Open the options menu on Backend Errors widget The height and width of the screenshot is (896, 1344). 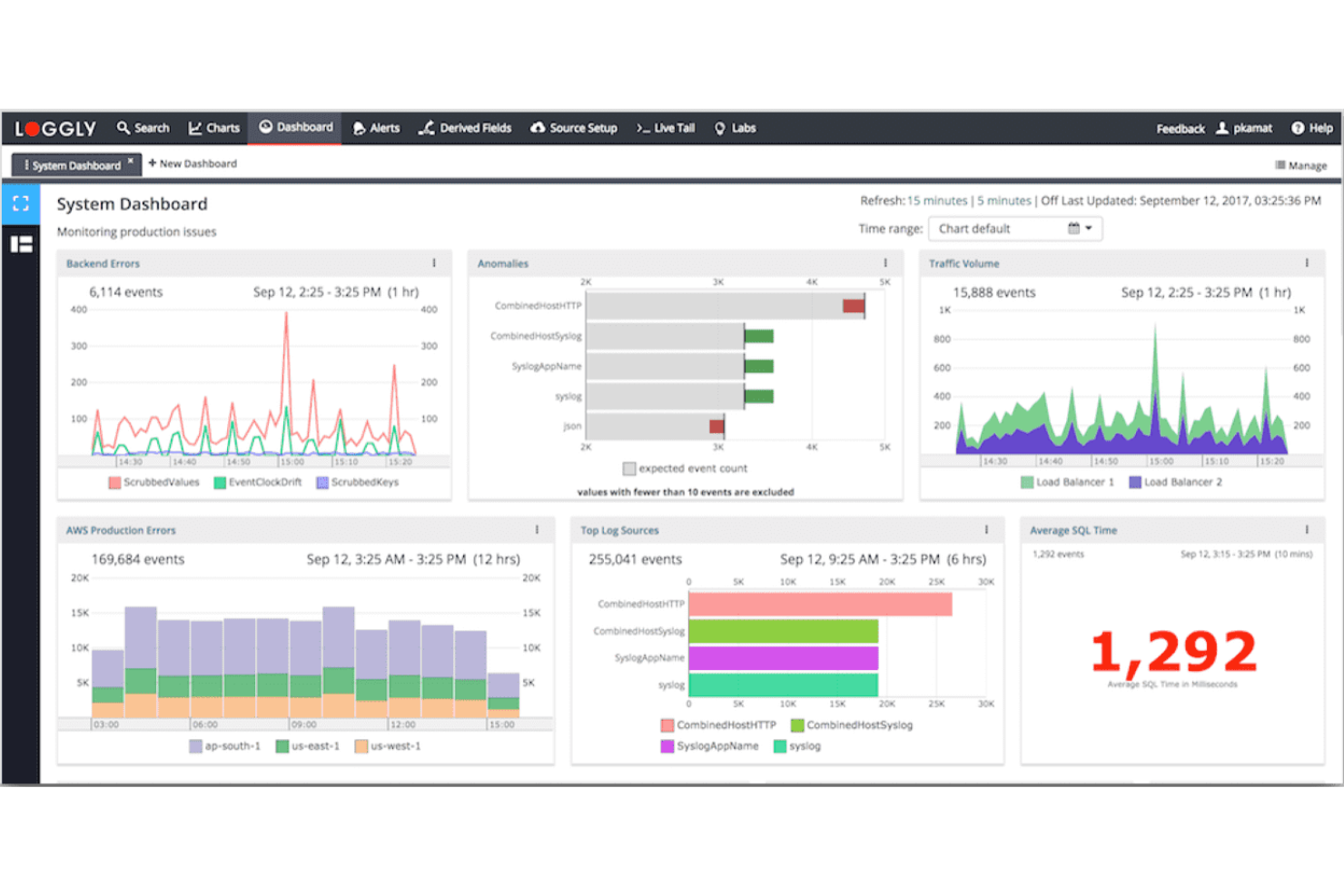[x=434, y=261]
